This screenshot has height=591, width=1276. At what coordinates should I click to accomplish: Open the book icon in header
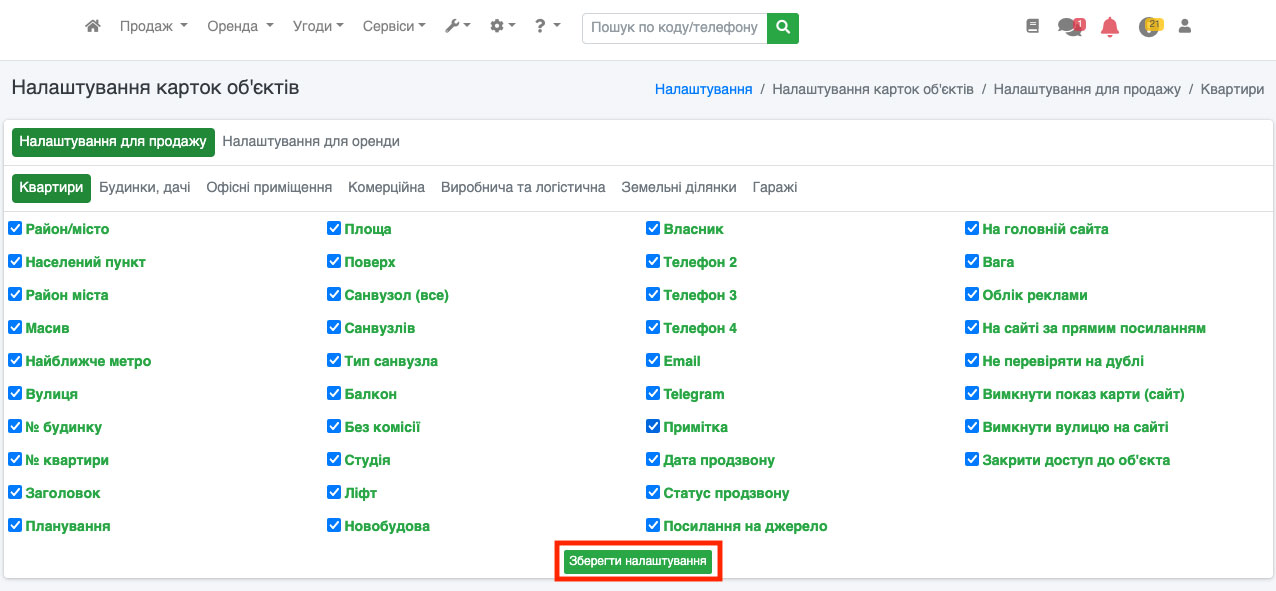click(x=1033, y=27)
